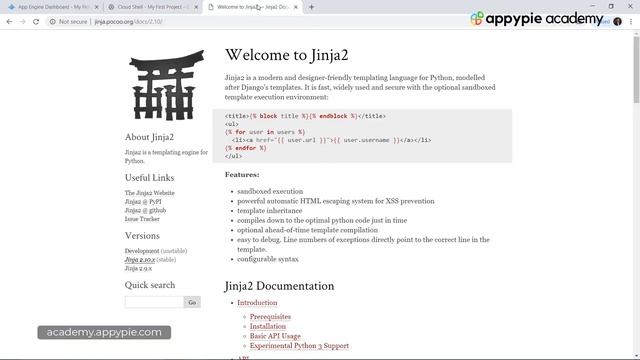Click the page vertical scrollbar thumb
Screen dimensions: 640x360
click(636, 69)
